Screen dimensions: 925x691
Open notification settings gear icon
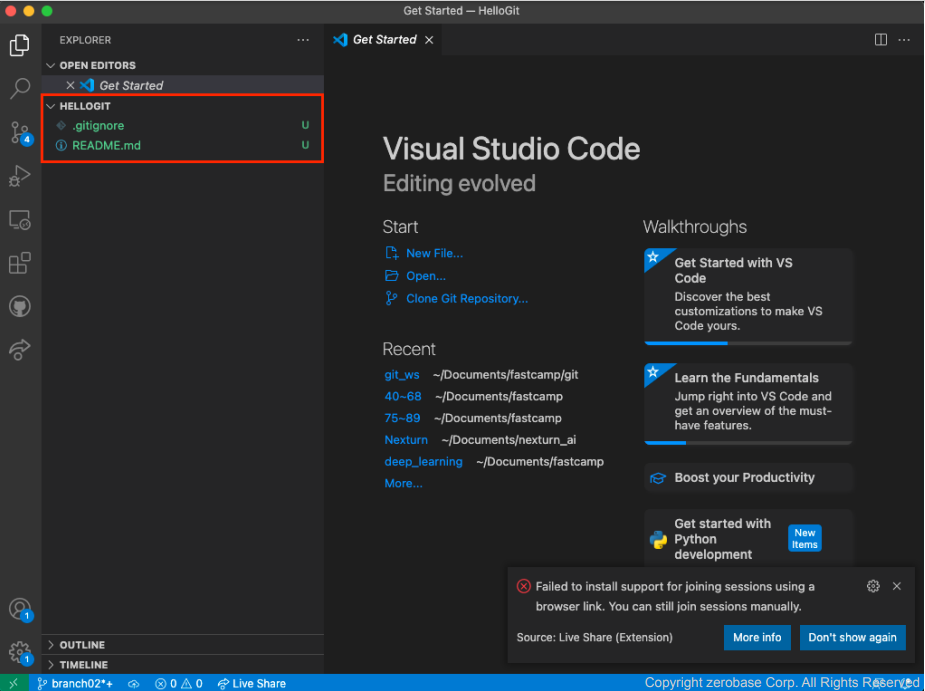(x=873, y=586)
